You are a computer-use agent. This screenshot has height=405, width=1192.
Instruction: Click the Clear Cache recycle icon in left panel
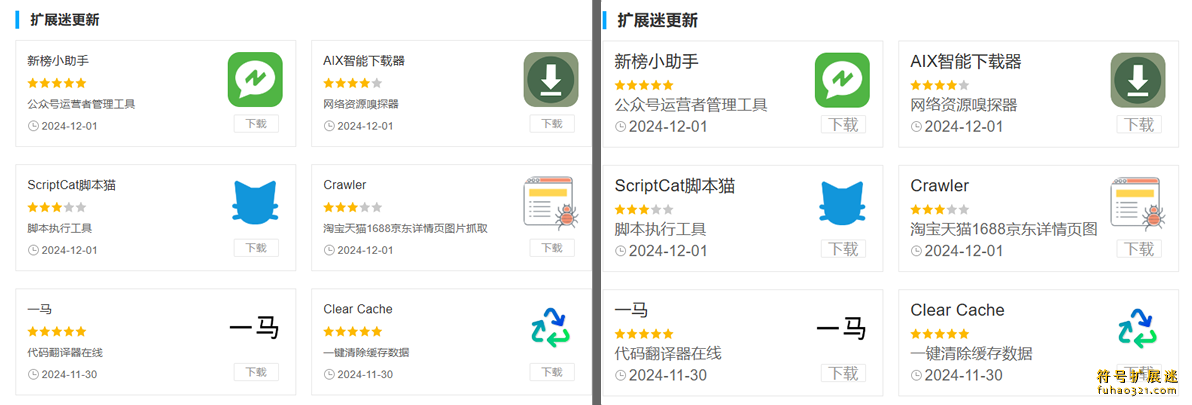point(549,328)
